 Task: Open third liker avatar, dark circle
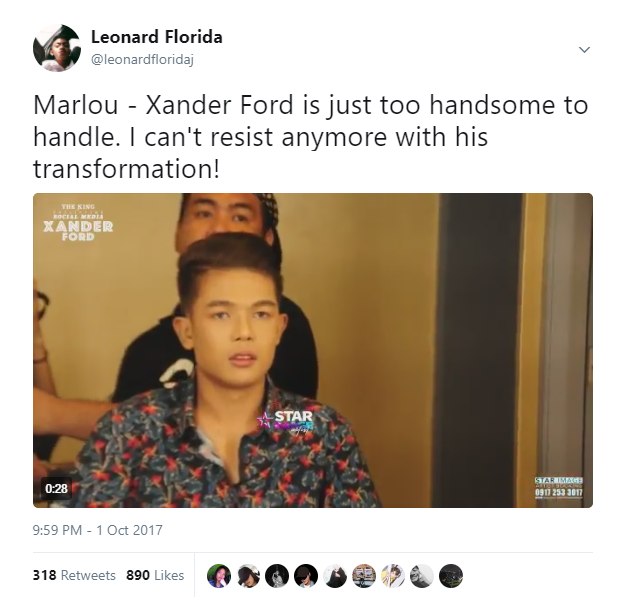[277, 576]
